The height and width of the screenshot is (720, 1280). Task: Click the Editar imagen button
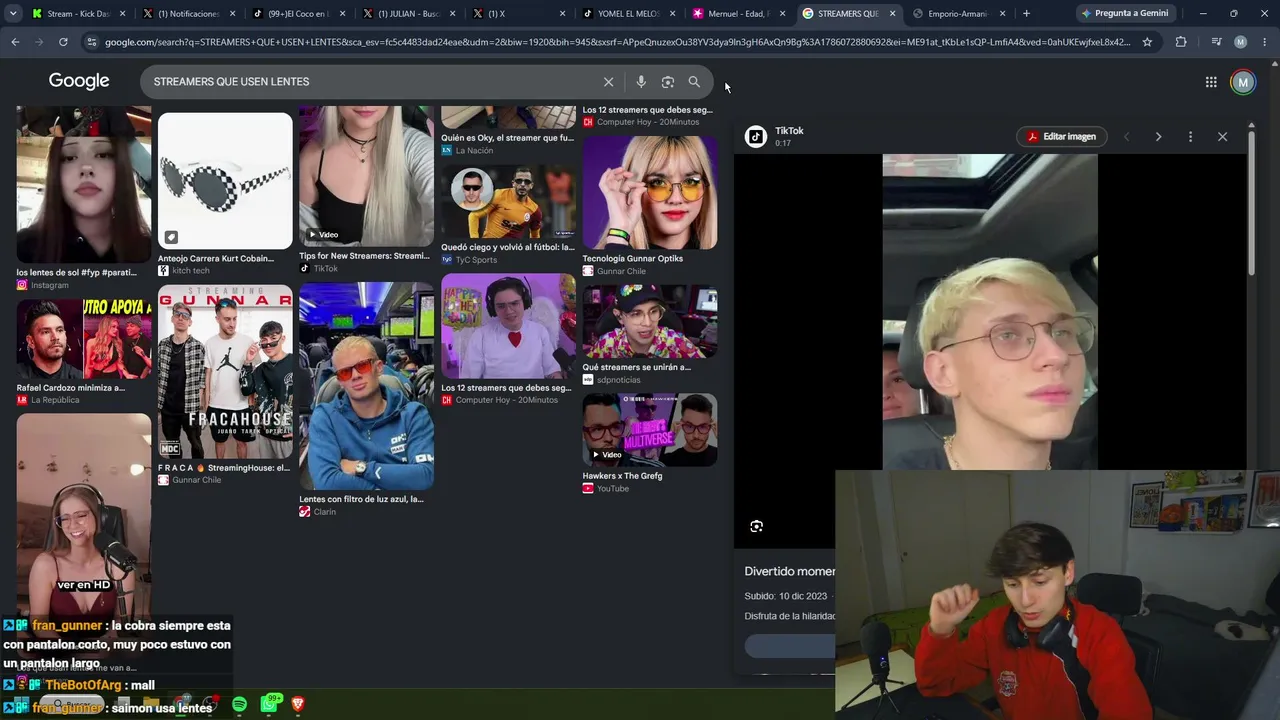pos(1061,137)
